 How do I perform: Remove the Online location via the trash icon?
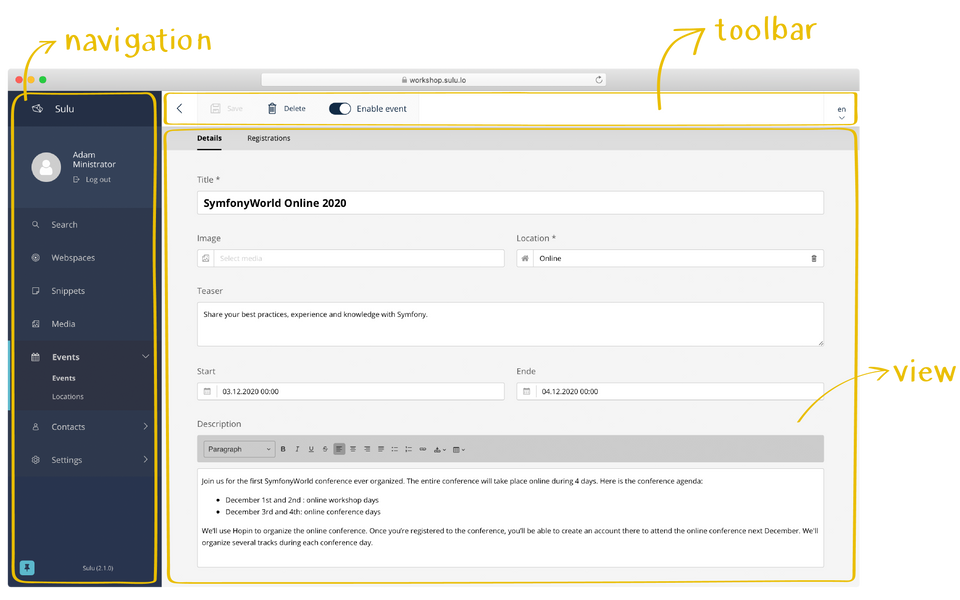[813, 258]
